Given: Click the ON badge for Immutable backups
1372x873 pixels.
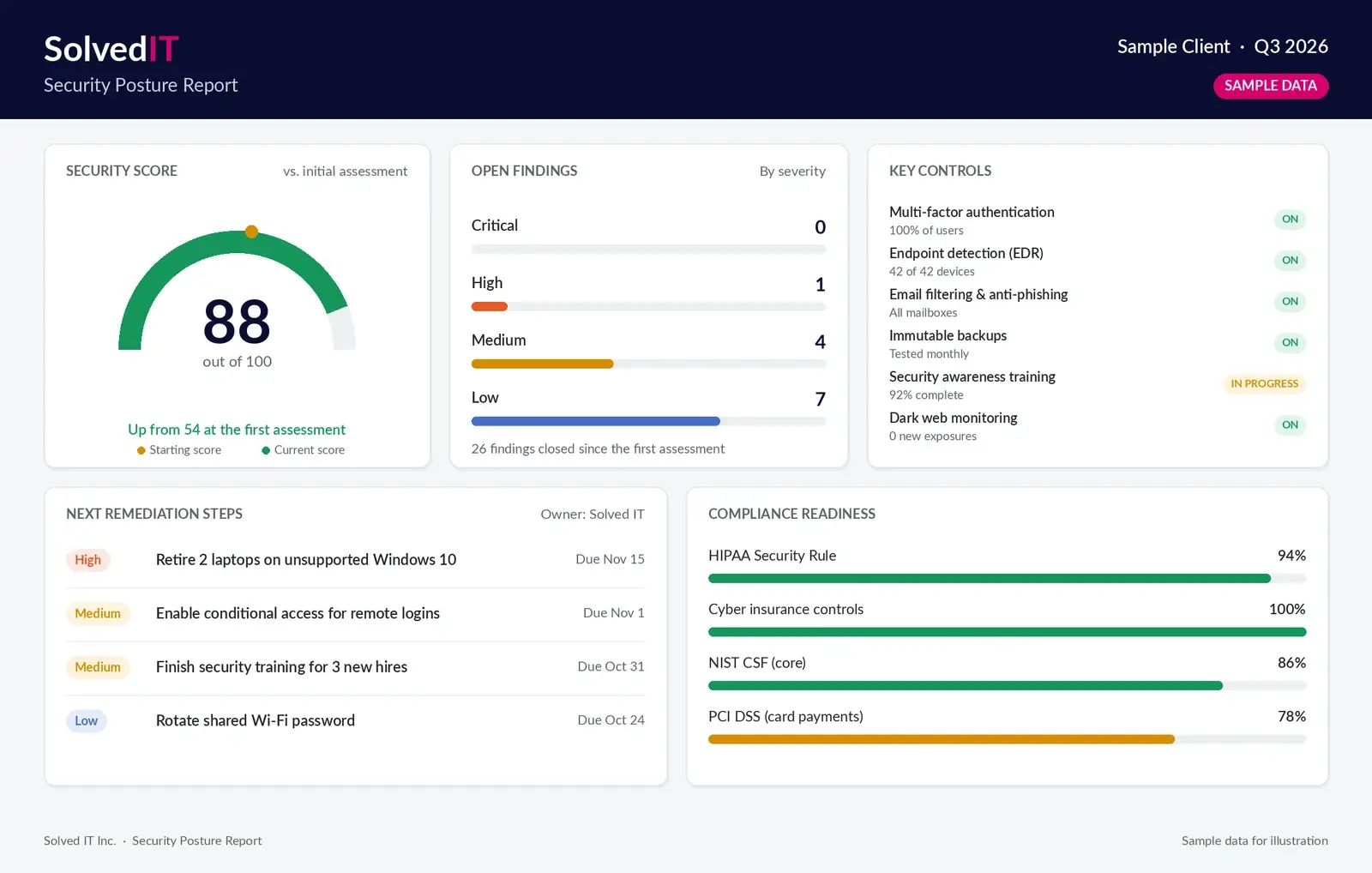Looking at the screenshot, I should coord(1290,343).
